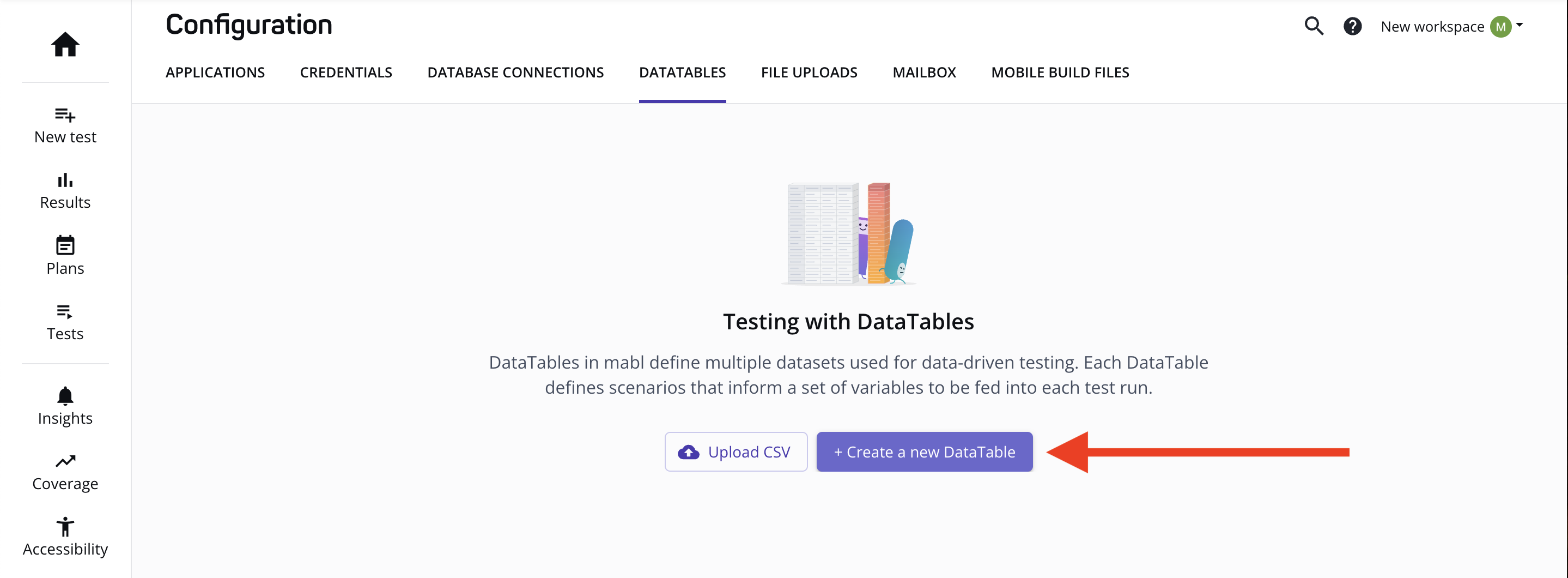Switch to the Applications tab
1568x578 pixels.
click(215, 73)
